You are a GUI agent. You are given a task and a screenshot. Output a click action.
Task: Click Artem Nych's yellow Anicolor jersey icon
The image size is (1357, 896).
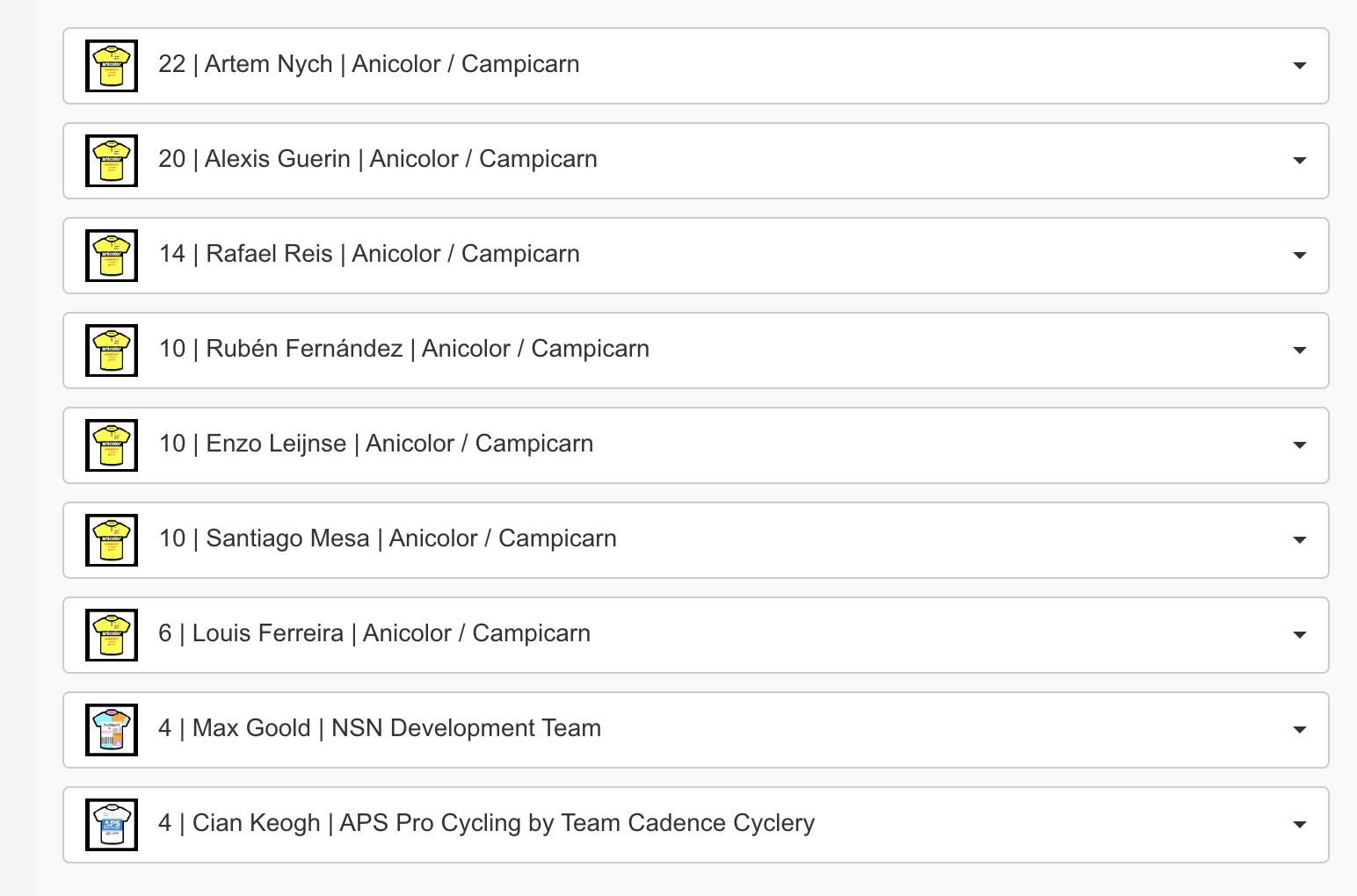(112, 66)
